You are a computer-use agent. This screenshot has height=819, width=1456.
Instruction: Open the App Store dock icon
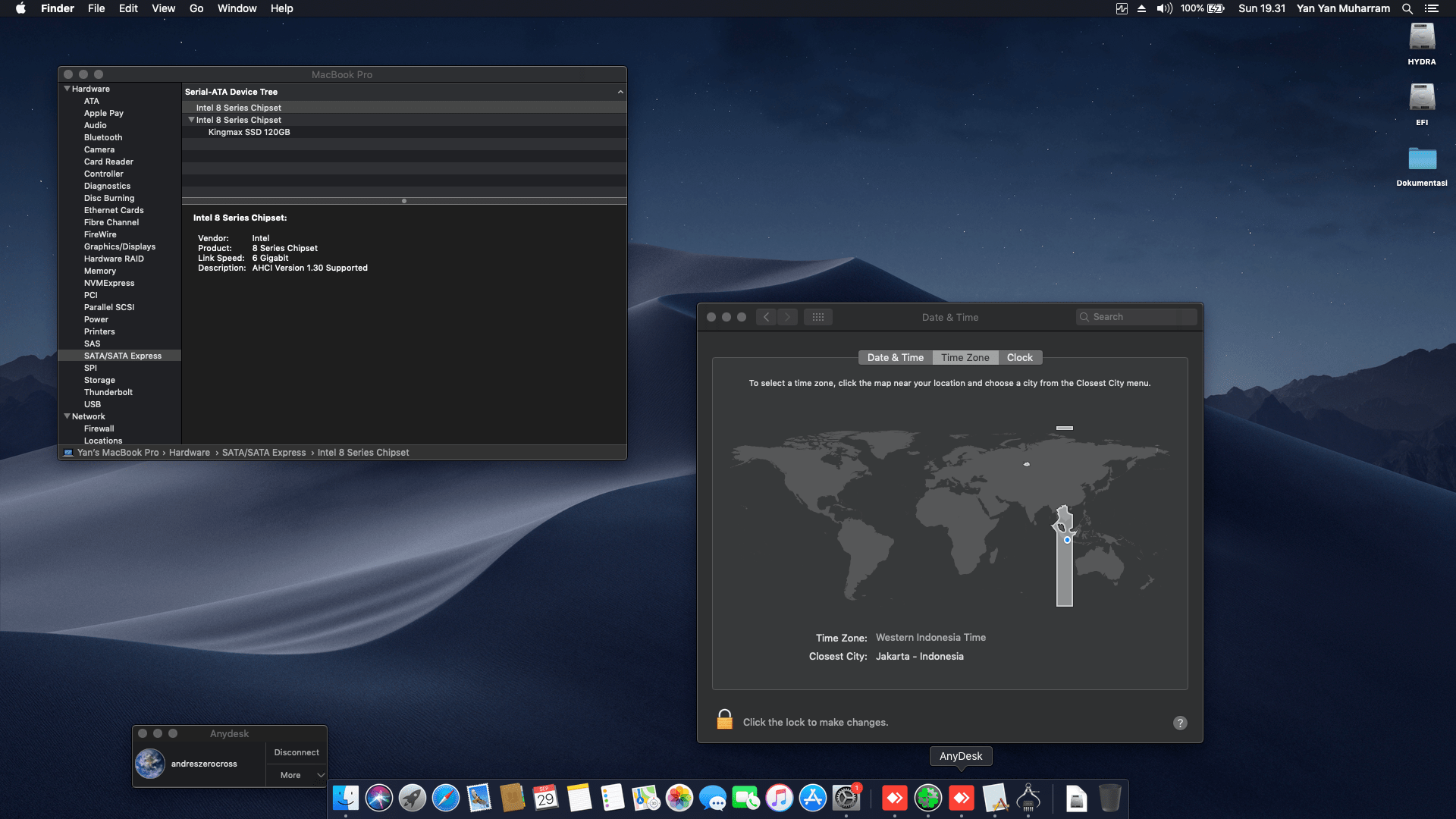pyautogui.click(x=813, y=798)
